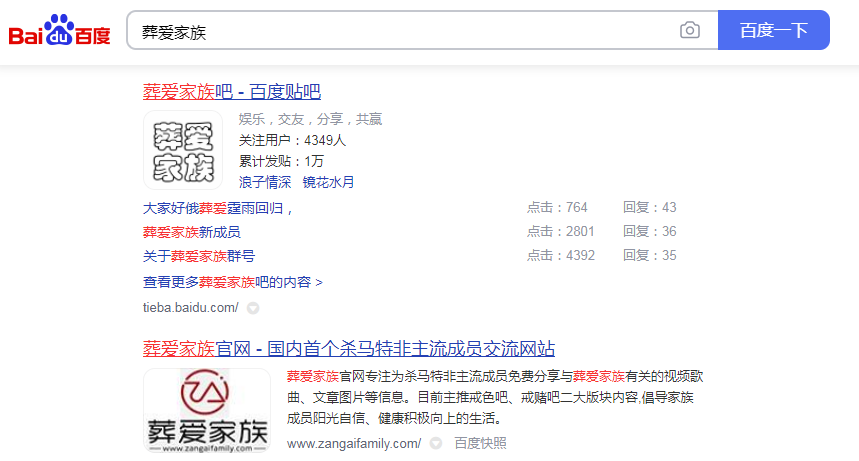Open post 关于葬爱家族群号
This screenshot has width=859, height=461.
click(x=199, y=256)
